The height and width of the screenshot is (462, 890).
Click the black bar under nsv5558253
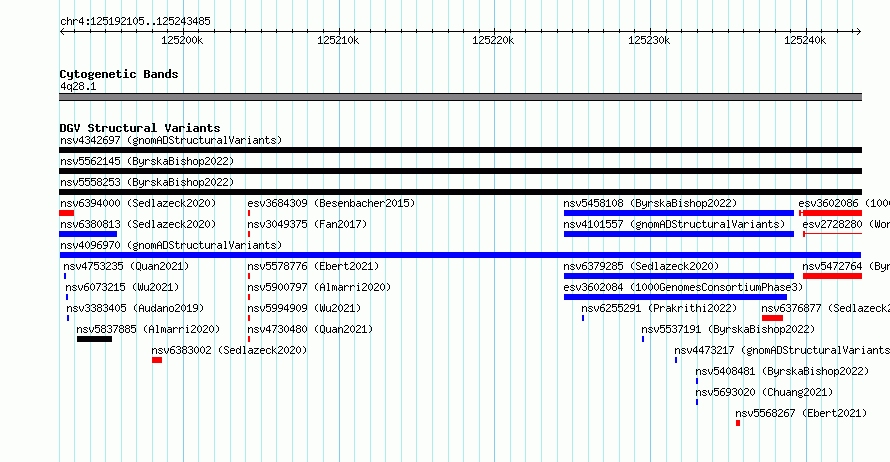tap(460, 192)
